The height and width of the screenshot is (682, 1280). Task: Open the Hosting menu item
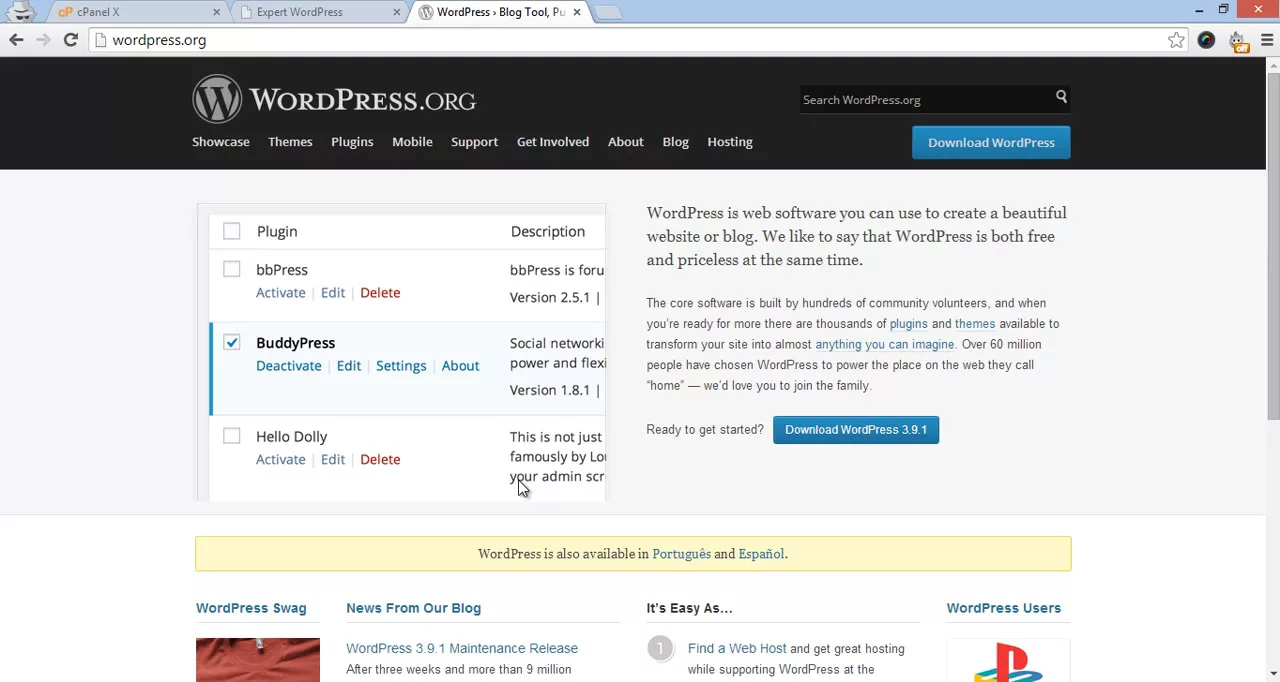730,142
